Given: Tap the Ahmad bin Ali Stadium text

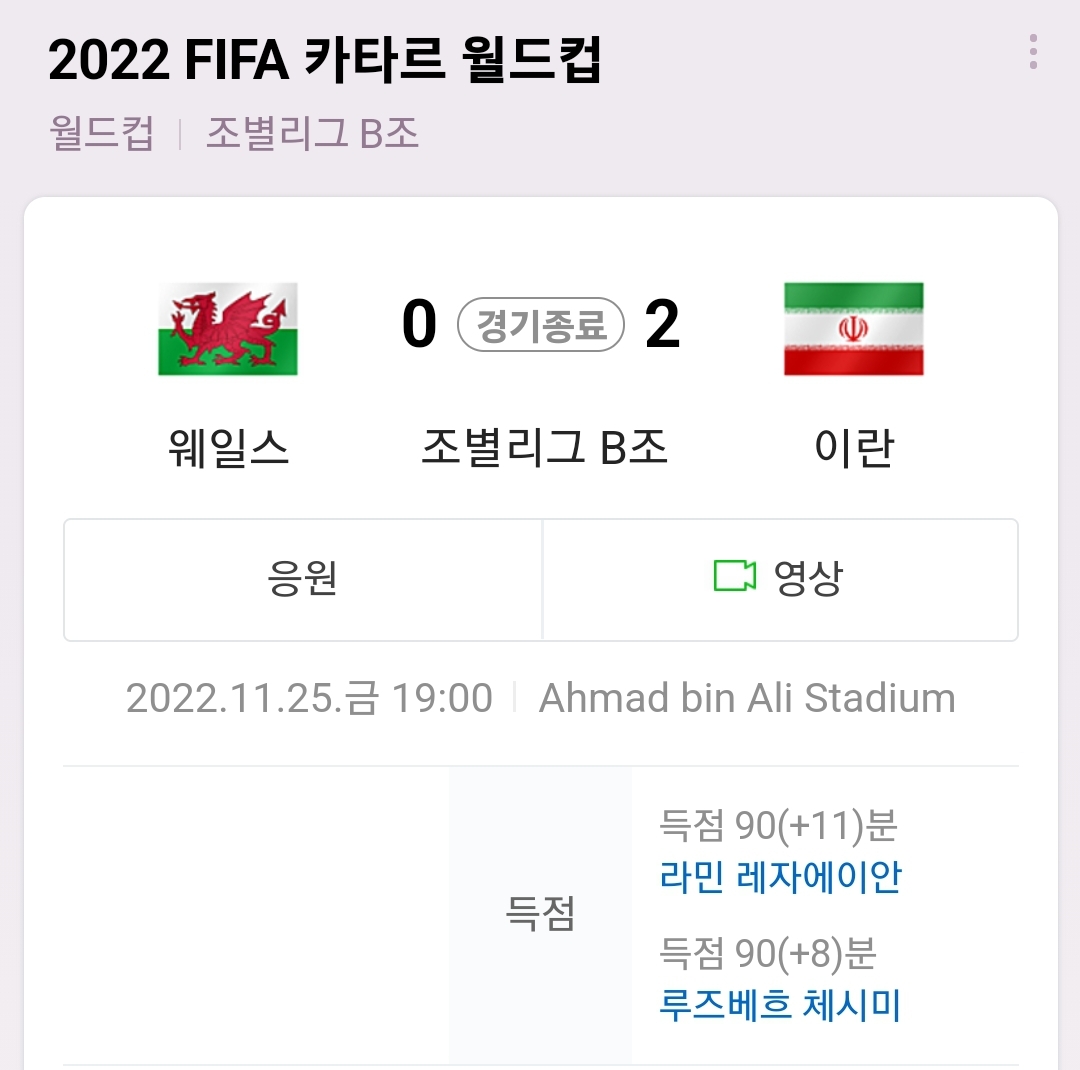Looking at the screenshot, I should (x=747, y=698).
